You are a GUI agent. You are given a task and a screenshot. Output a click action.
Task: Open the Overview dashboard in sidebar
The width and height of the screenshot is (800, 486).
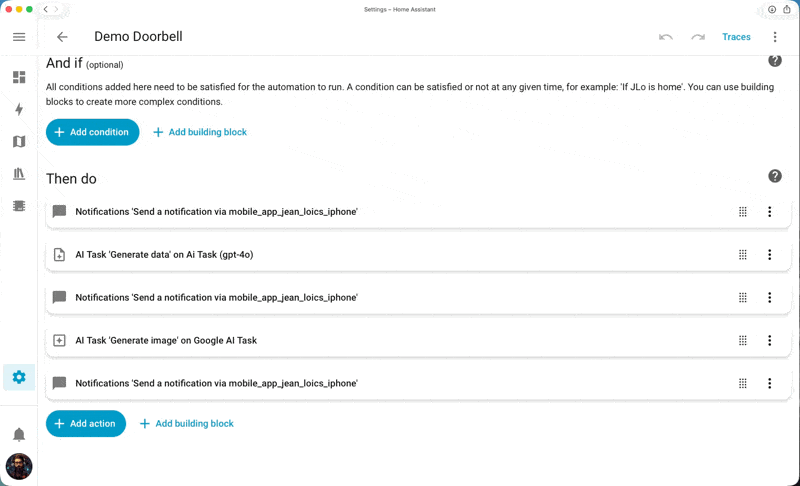(x=19, y=77)
